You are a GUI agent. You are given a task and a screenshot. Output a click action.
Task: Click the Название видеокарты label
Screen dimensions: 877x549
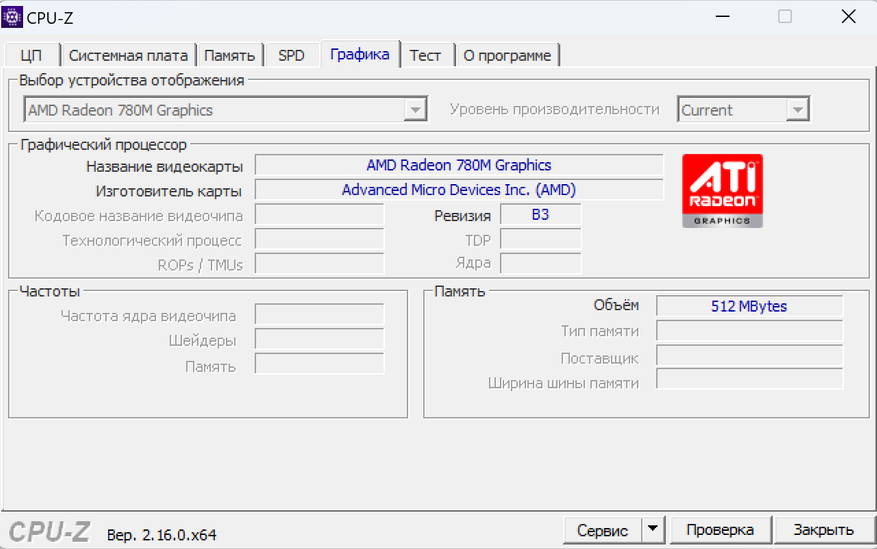coord(164,167)
